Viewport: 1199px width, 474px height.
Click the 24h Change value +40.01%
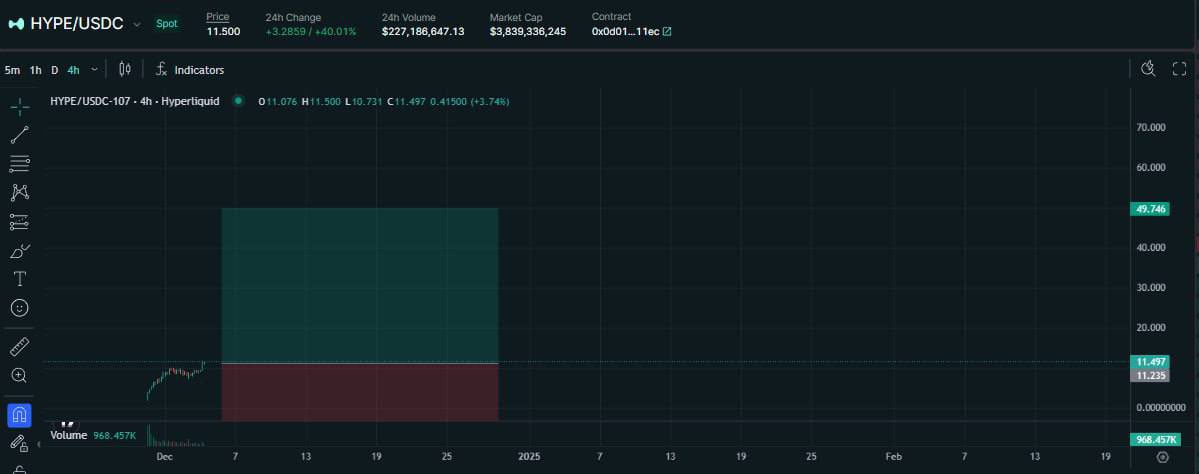(336, 31)
